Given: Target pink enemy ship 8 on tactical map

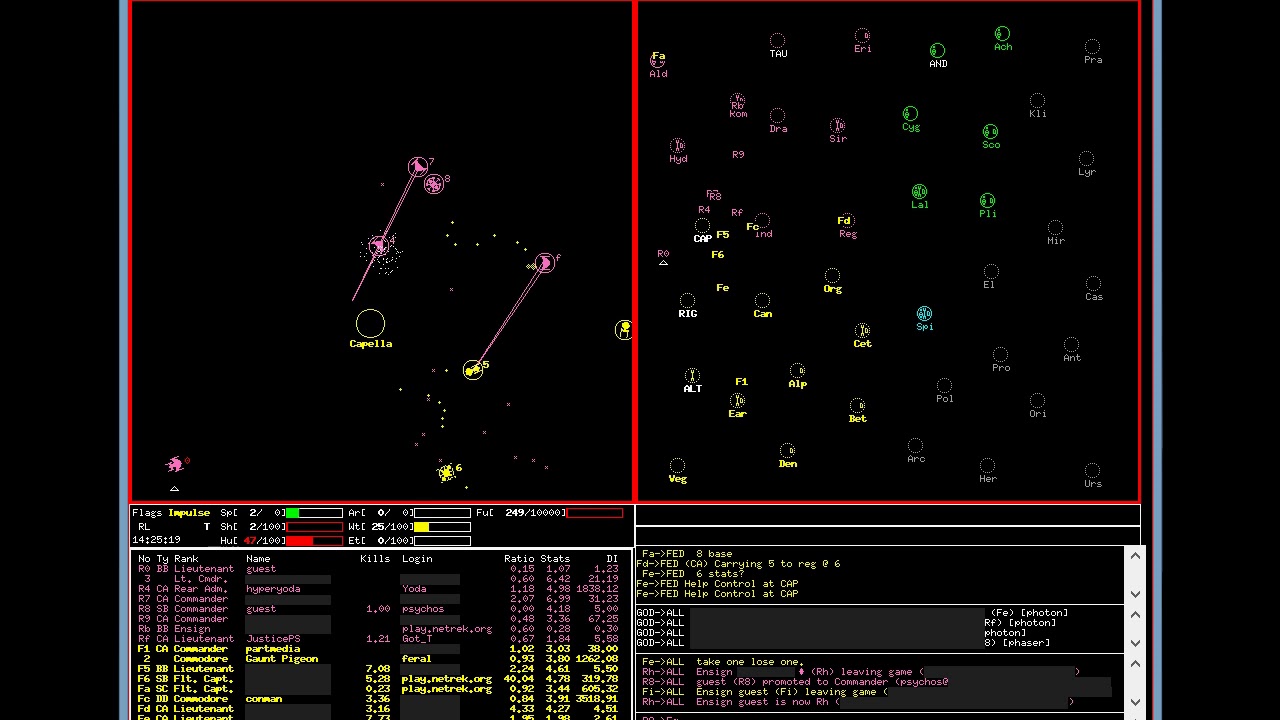Looking at the screenshot, I should click(434, 184).
